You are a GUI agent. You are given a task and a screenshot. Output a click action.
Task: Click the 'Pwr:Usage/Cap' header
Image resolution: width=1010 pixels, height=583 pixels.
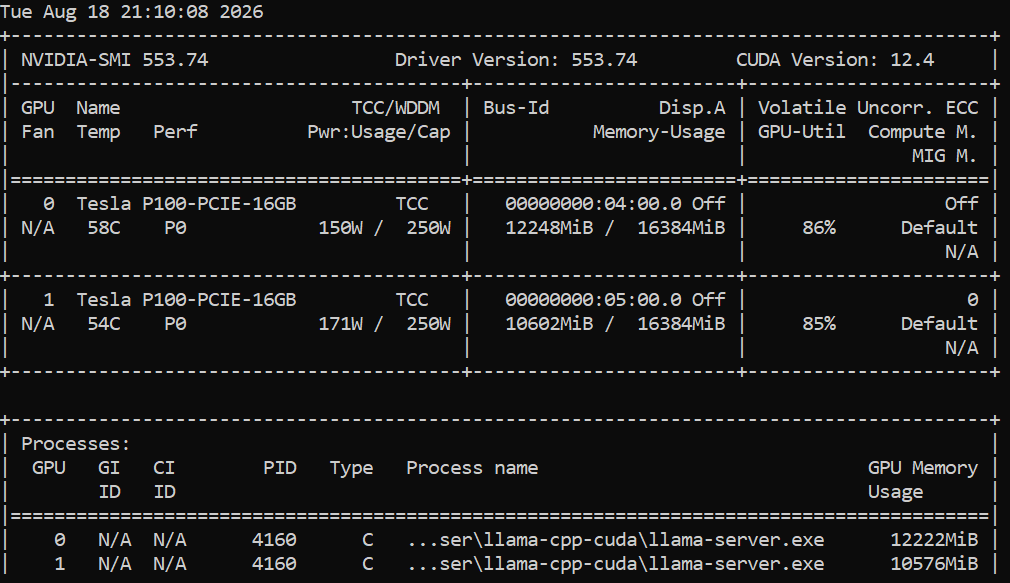click(379, 132)
